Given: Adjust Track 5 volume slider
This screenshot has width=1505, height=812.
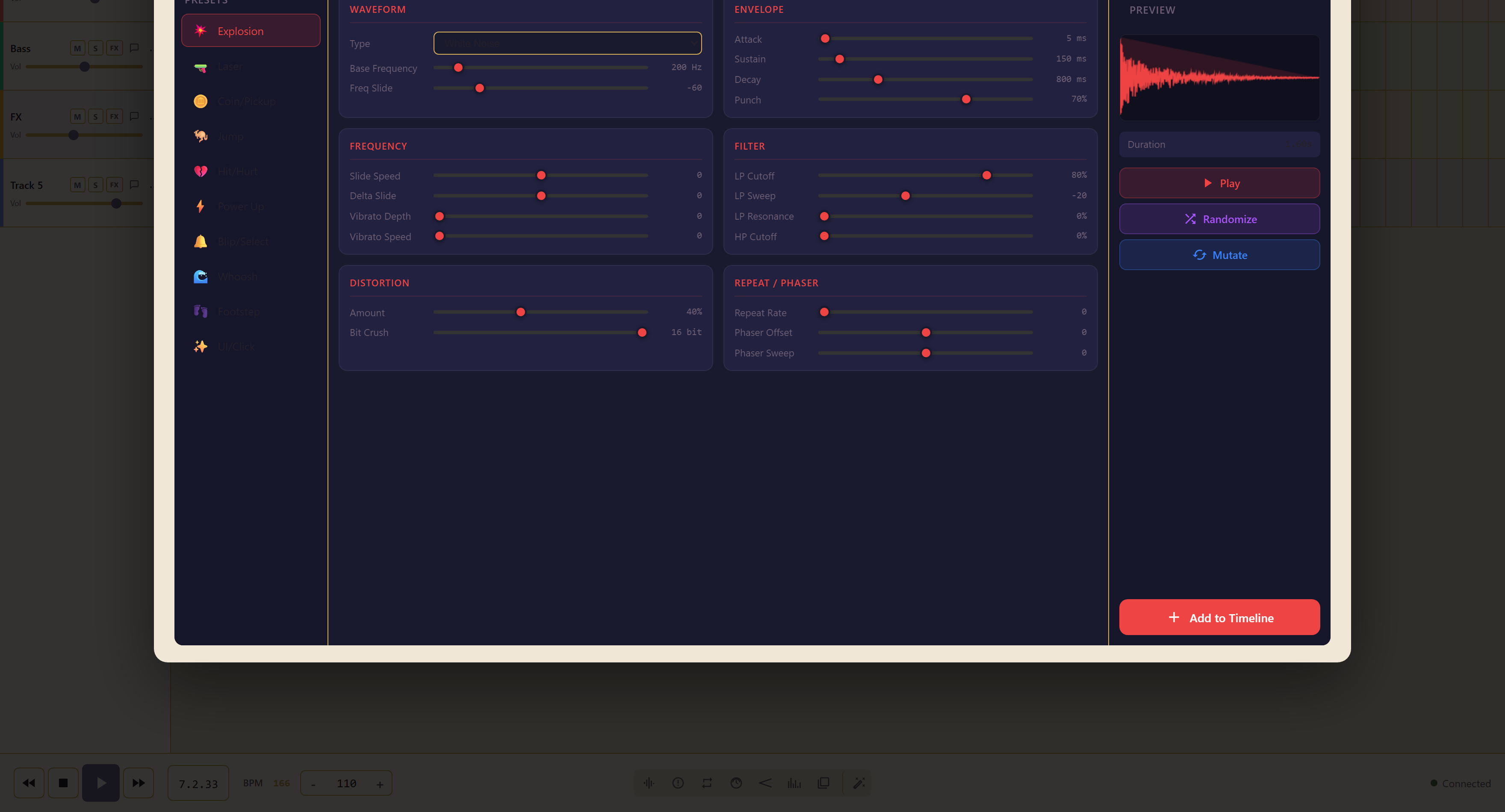Looking at the screenshot, I should (x=84, y=203).
